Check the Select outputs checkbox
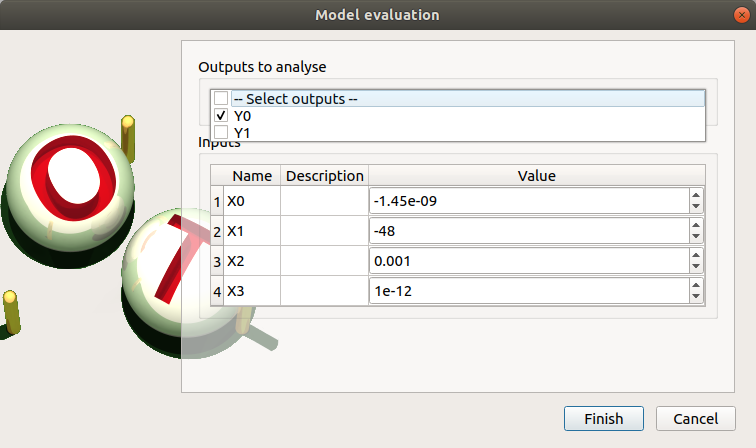This screenshot has height=448, width=756. click(221, 99)
